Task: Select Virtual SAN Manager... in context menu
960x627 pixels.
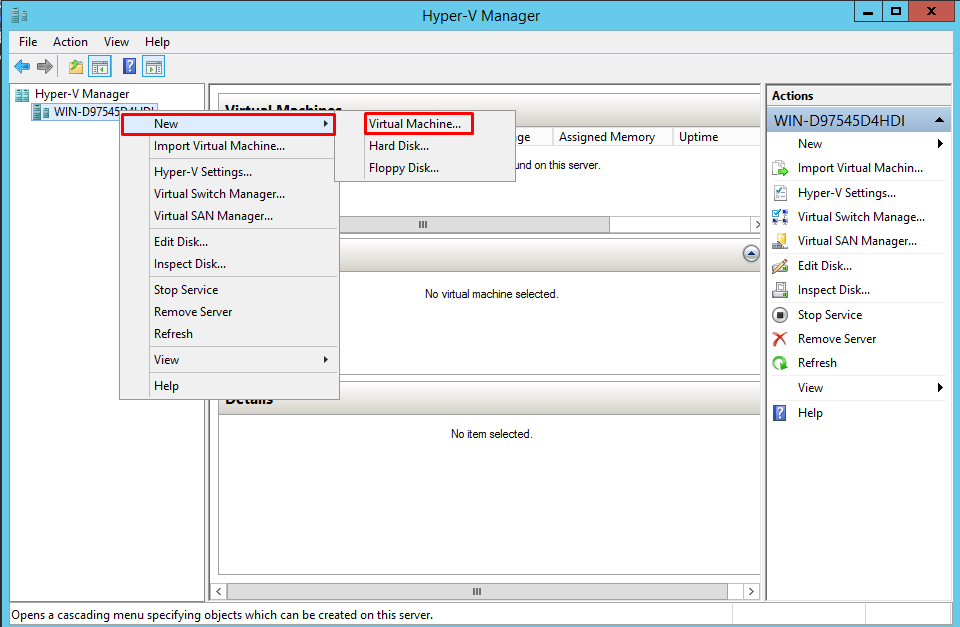Action: tap(230, 216)
